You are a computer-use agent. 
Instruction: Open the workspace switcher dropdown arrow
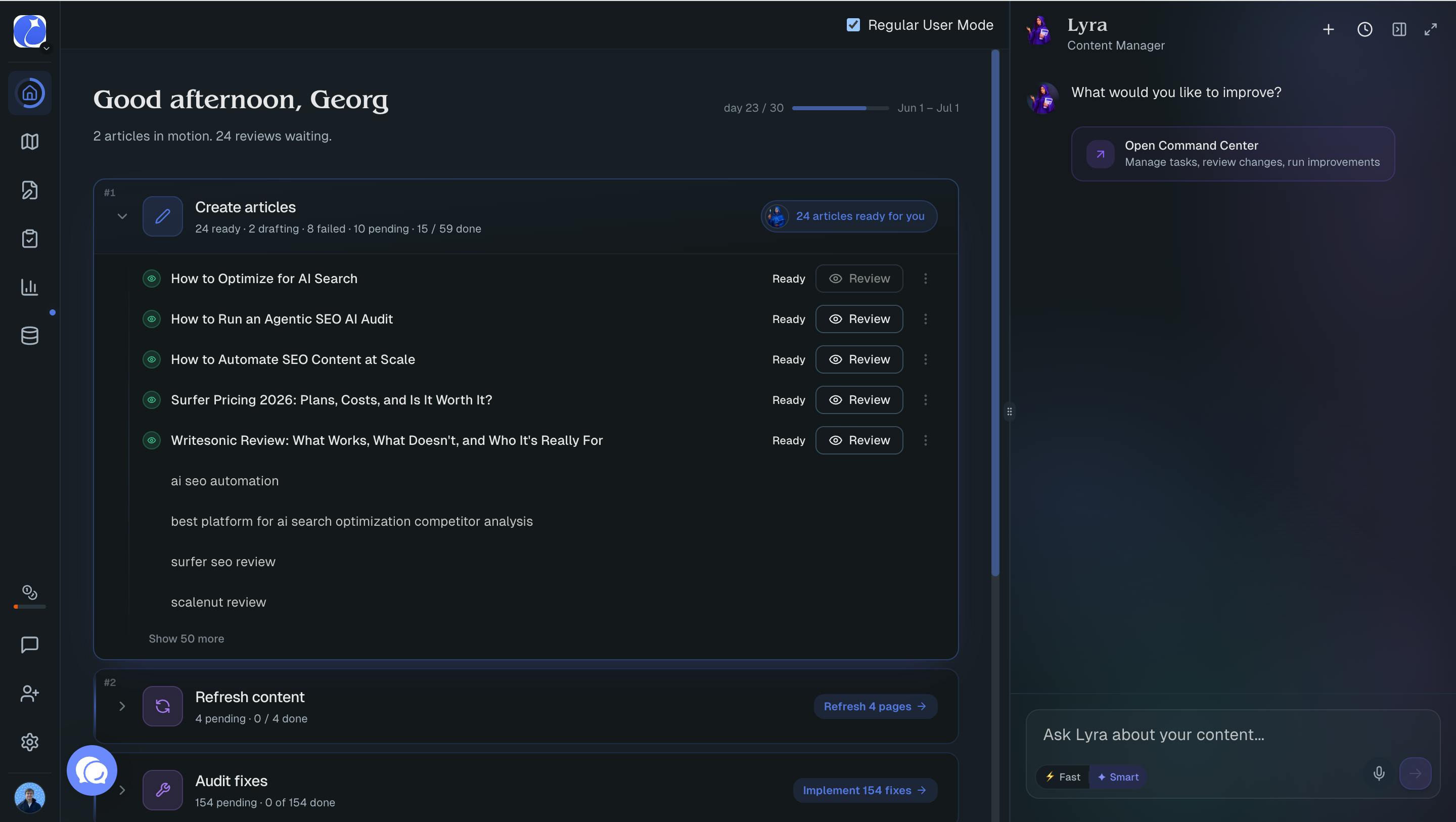(x=47, y=48)
